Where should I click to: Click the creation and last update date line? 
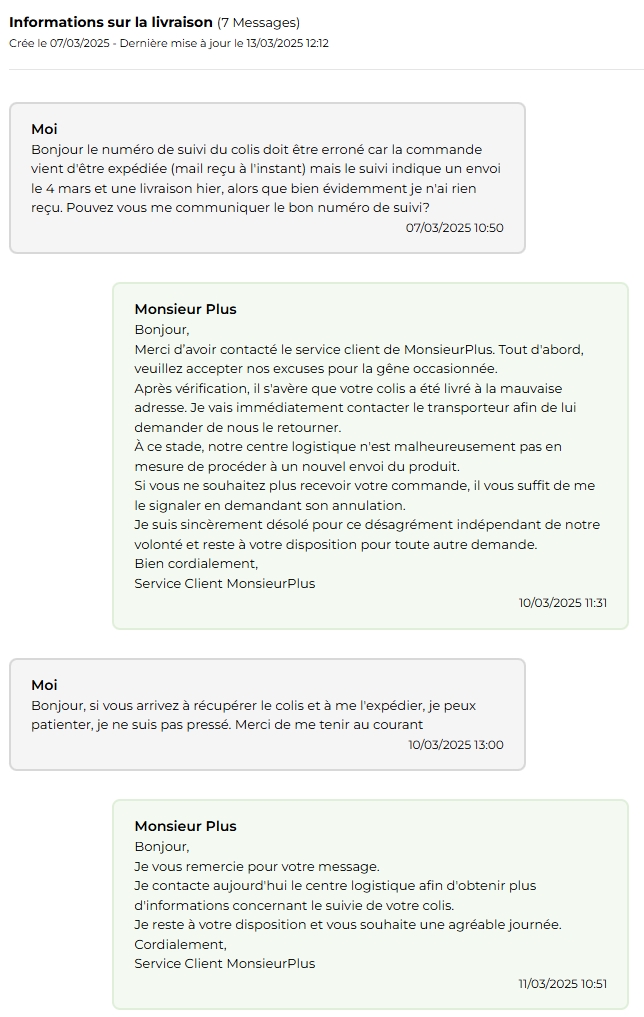[169, 43]
